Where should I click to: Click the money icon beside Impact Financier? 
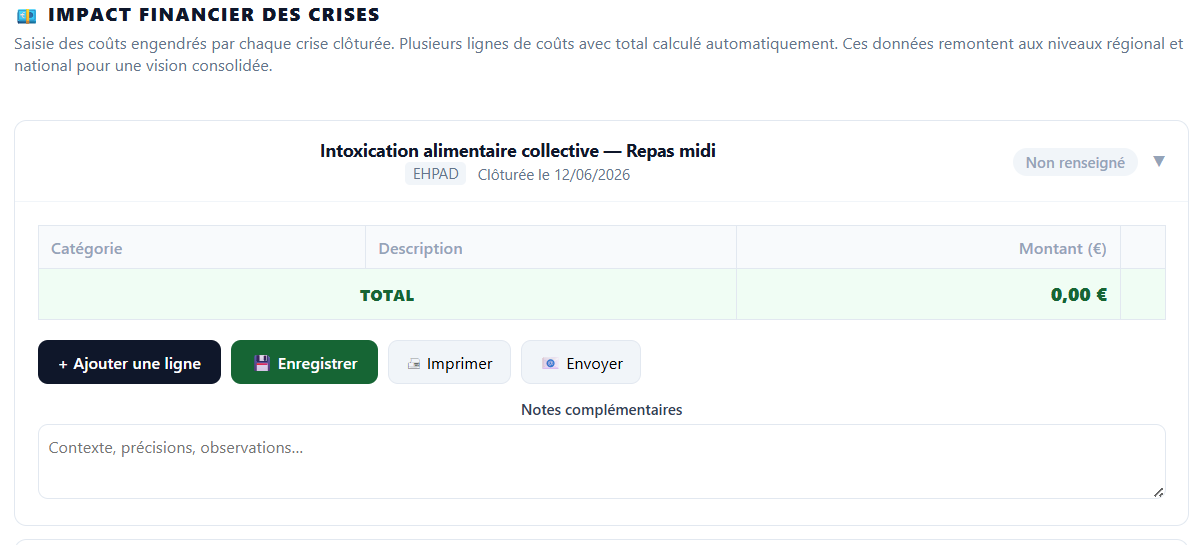tap(27, 15)
